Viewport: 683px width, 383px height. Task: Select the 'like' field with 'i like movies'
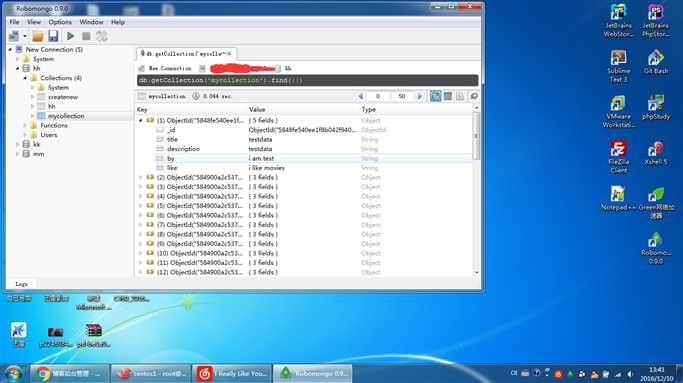pyautogui.click(x=304, y=168)
